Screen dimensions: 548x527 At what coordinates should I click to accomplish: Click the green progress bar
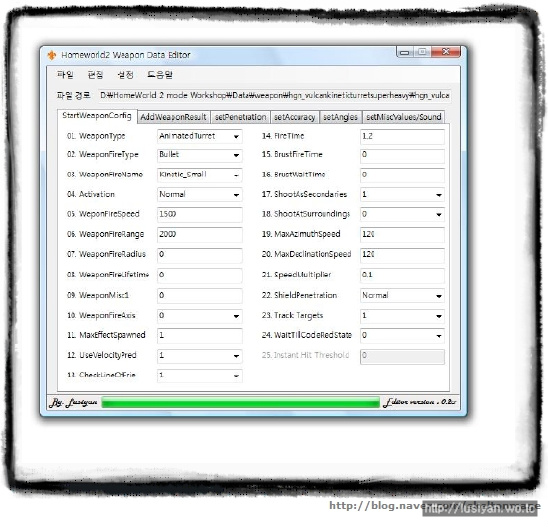240,402
